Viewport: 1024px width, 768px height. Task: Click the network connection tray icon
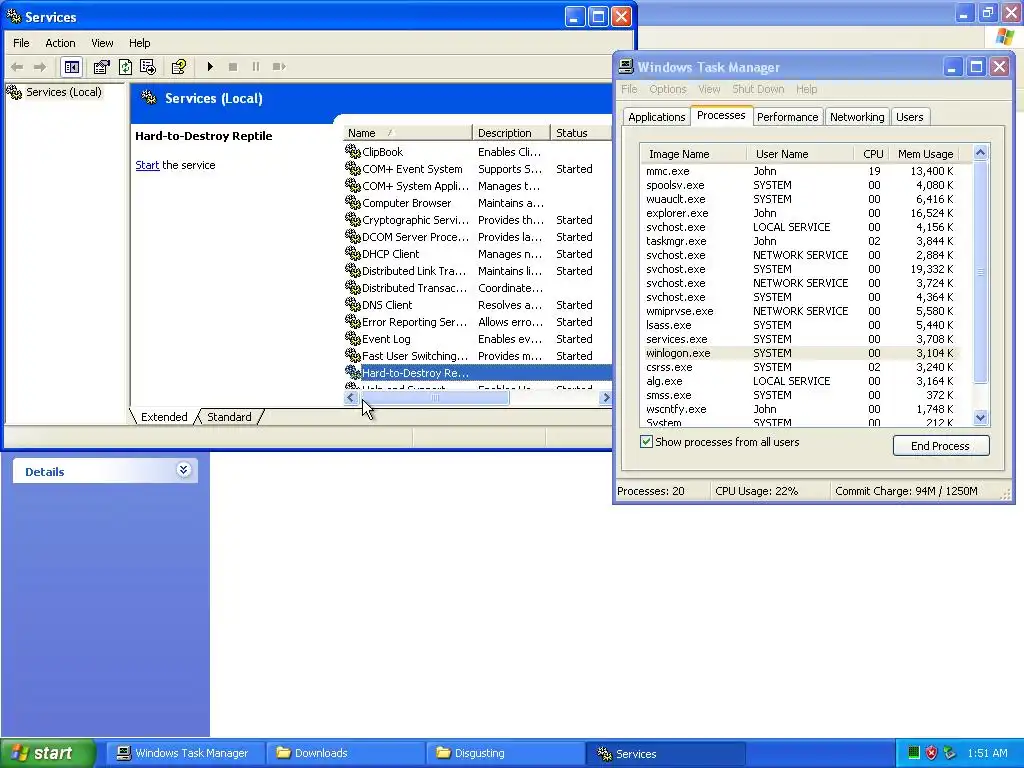(950, 753)
